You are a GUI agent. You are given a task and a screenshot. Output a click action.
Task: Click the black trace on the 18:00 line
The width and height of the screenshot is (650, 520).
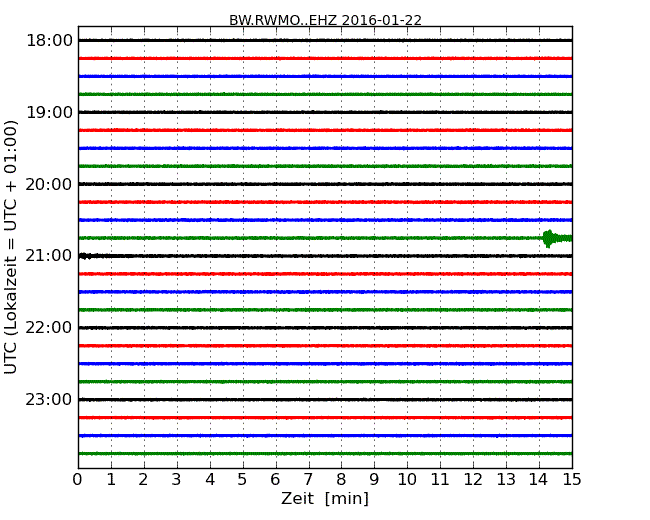click(325, 41)
